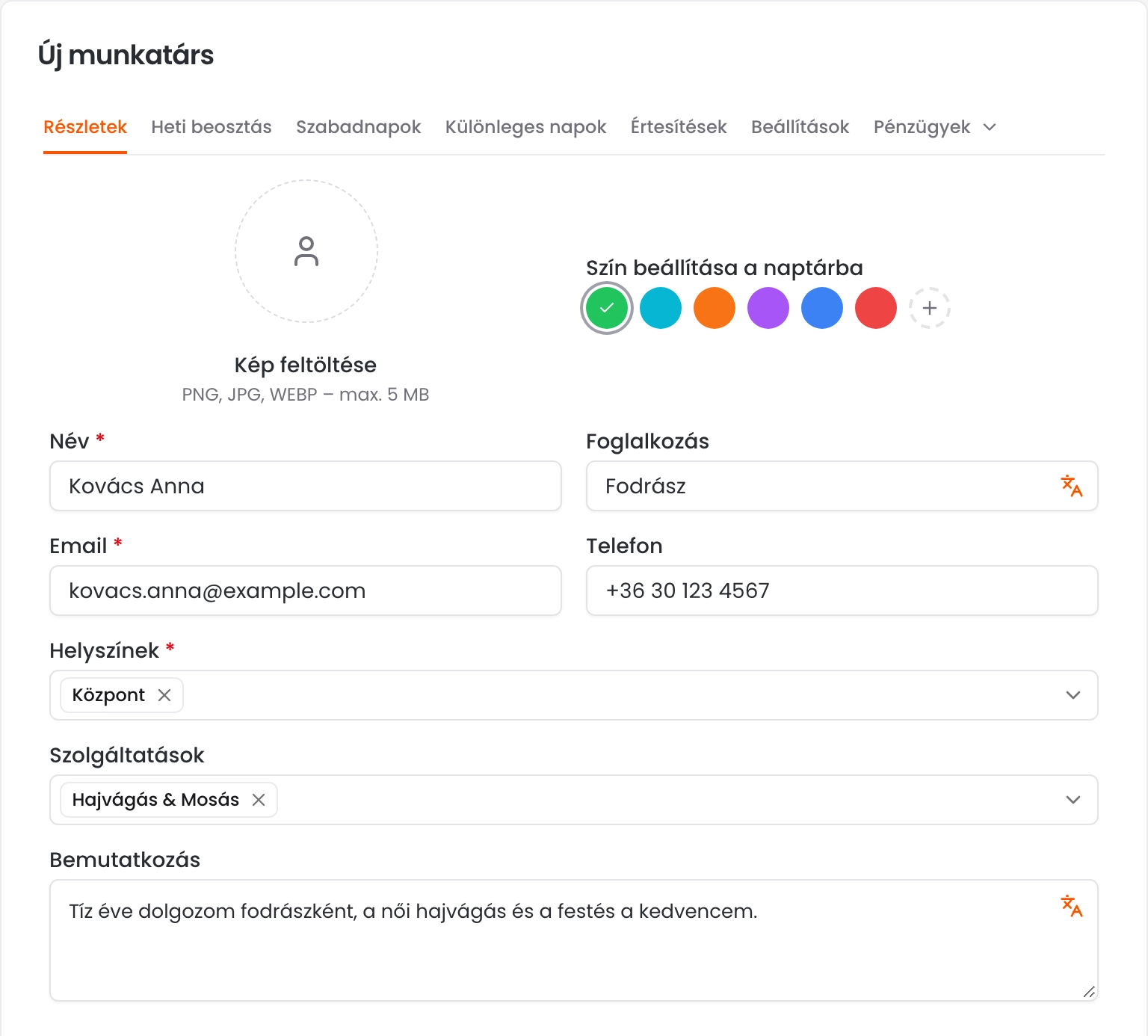Click the Új munkatárs heading
The height and width of the screenshot is (1036, 1148).
126,55
